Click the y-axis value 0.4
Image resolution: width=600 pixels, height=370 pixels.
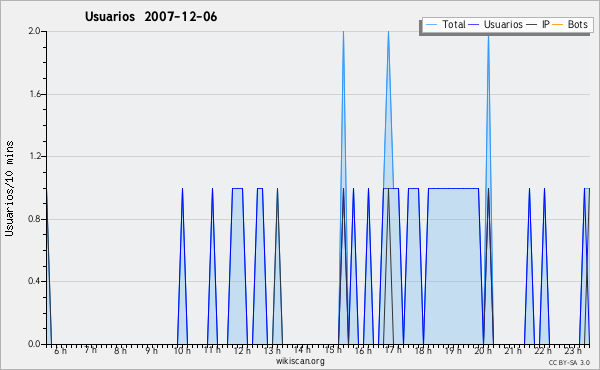click(x=34, y=282)
